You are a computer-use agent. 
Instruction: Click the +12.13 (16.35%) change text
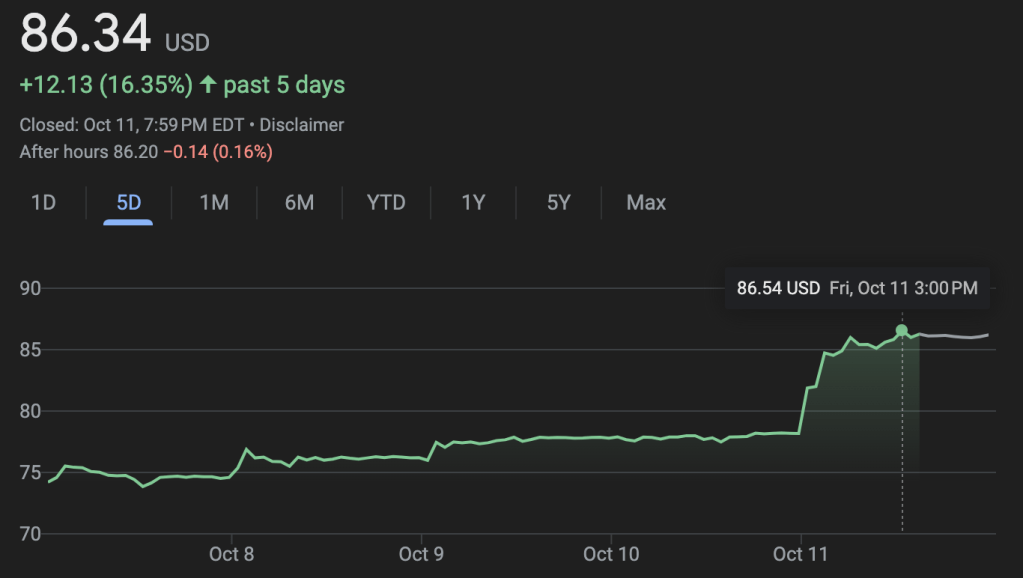point(106,85)
